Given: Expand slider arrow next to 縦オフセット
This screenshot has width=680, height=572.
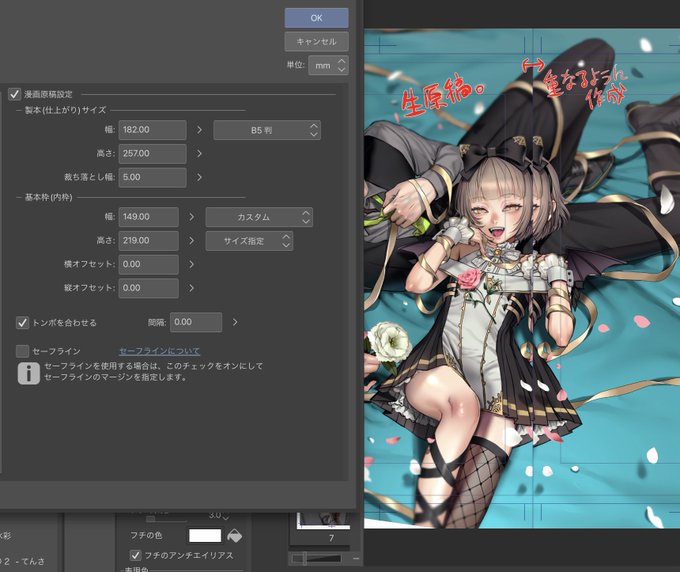Looking at the screenshot, I should [x=192, y=288].
